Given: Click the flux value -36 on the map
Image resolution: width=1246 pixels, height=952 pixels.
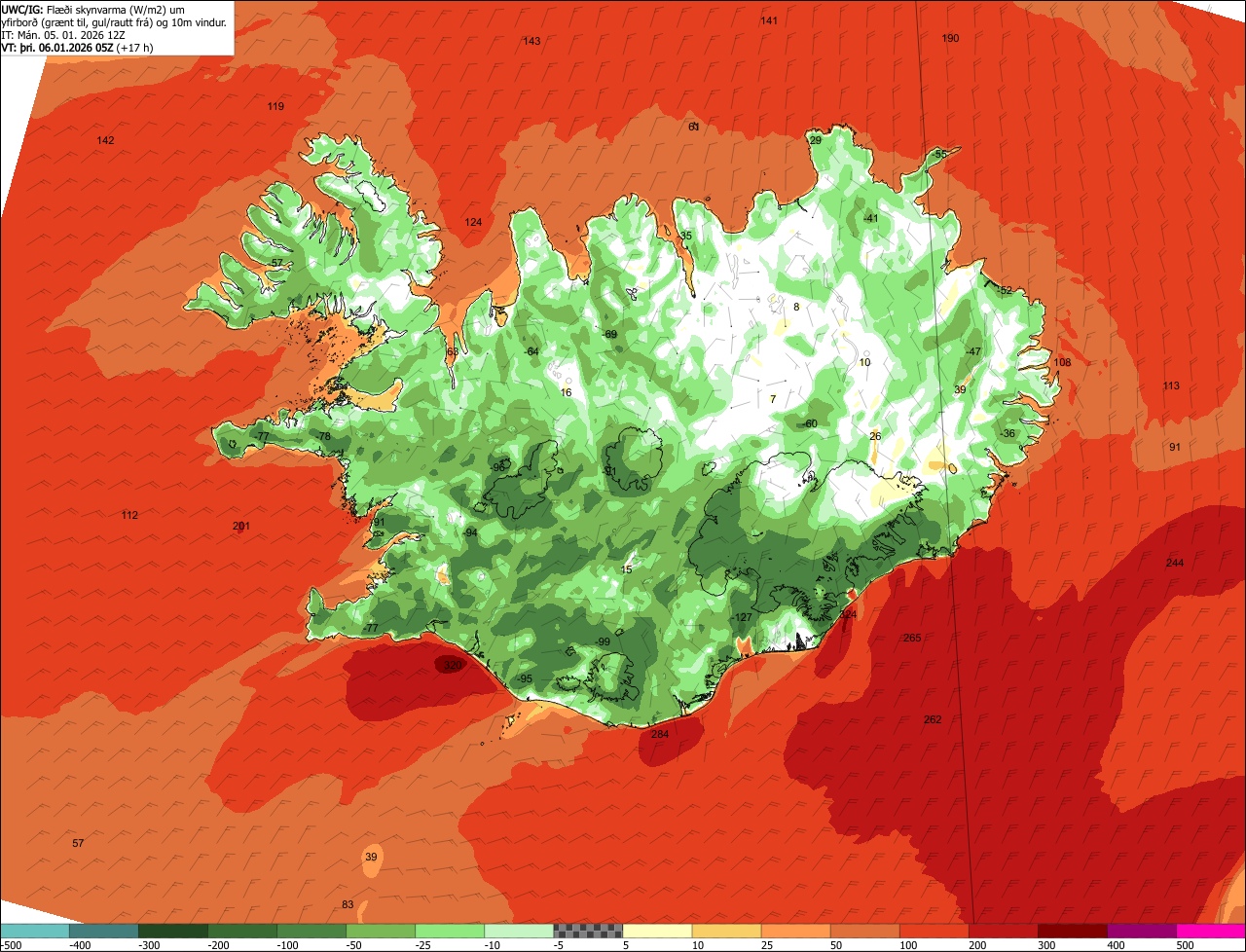Looking at the screenshot, I should (x=1007, y=433).
